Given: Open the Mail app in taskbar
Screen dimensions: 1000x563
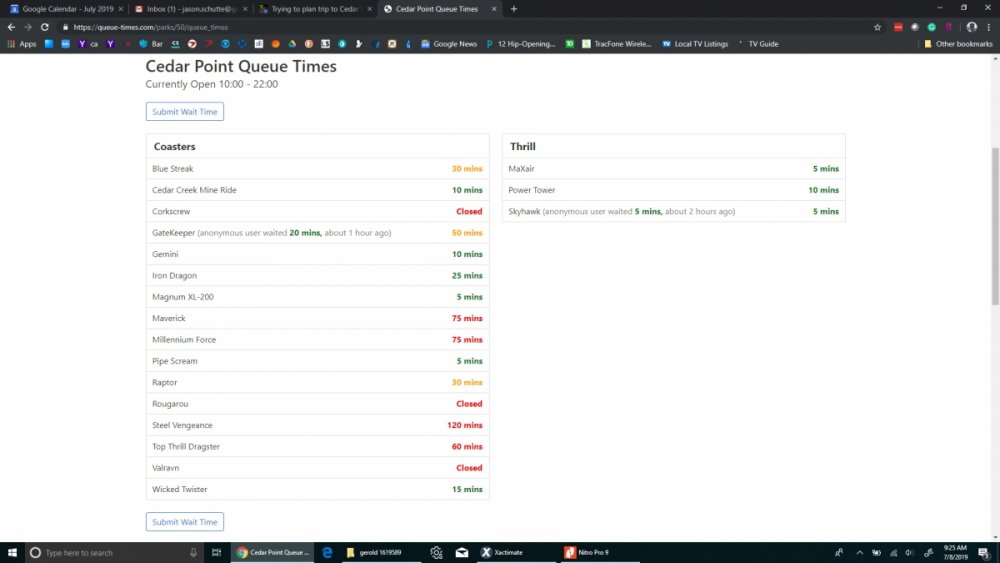Looking at the screenshot, I should (x=462, y=552).
